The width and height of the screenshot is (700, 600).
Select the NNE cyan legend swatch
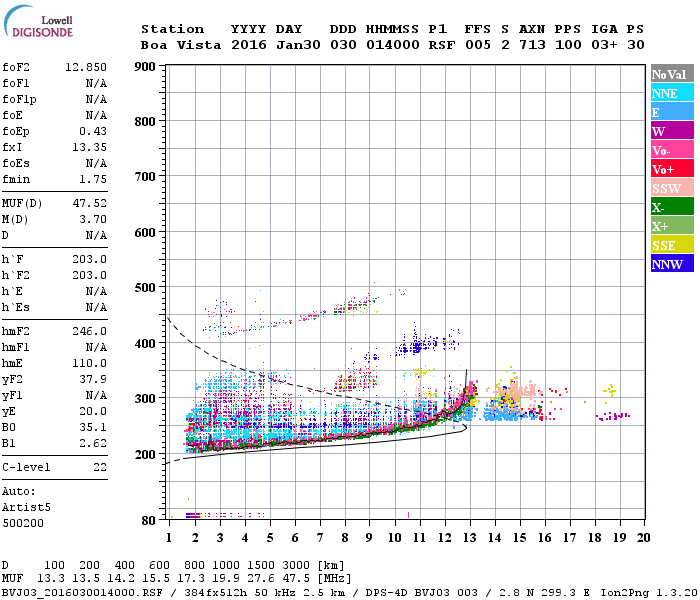(672, 93)
